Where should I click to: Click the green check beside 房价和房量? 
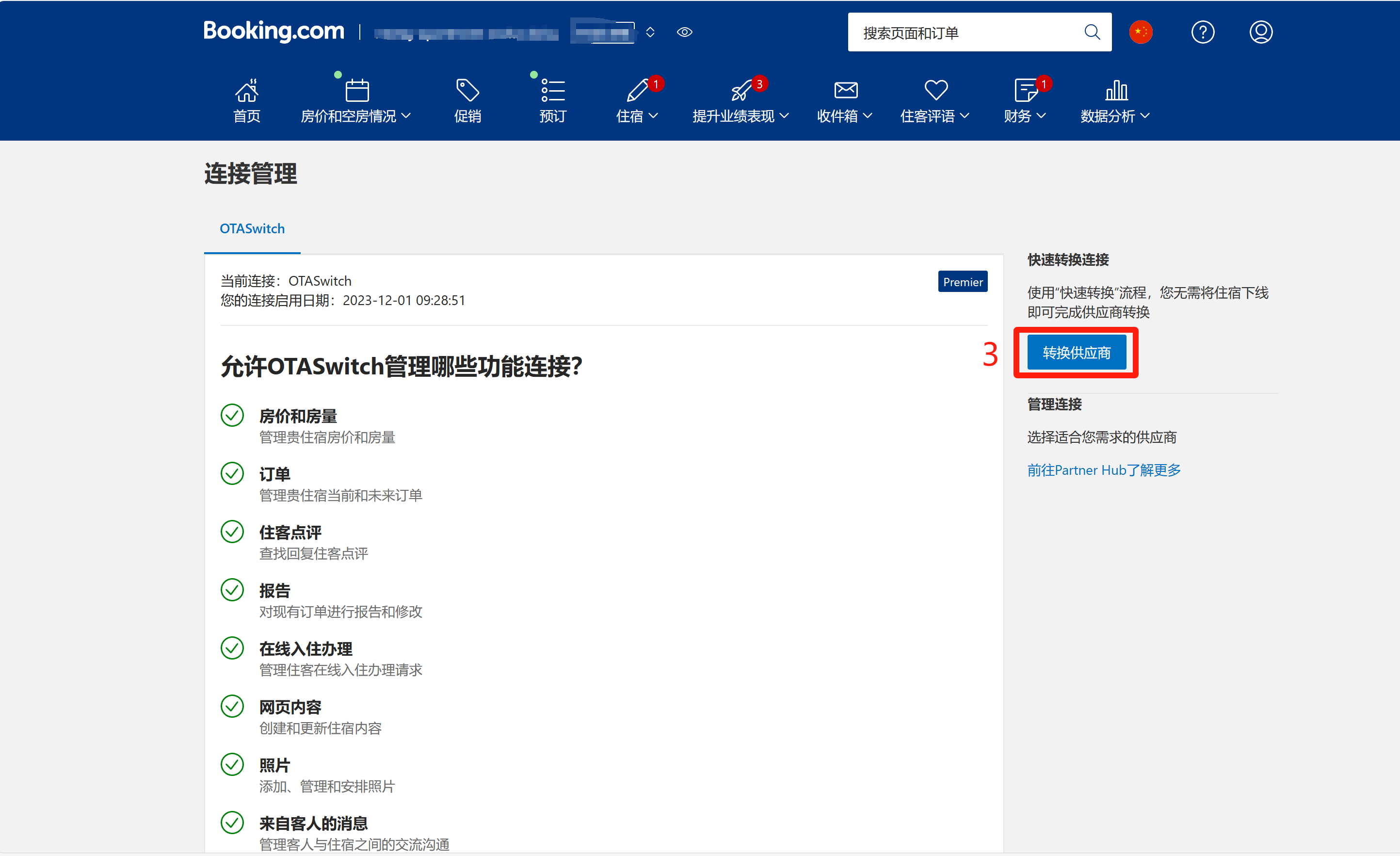232,415
